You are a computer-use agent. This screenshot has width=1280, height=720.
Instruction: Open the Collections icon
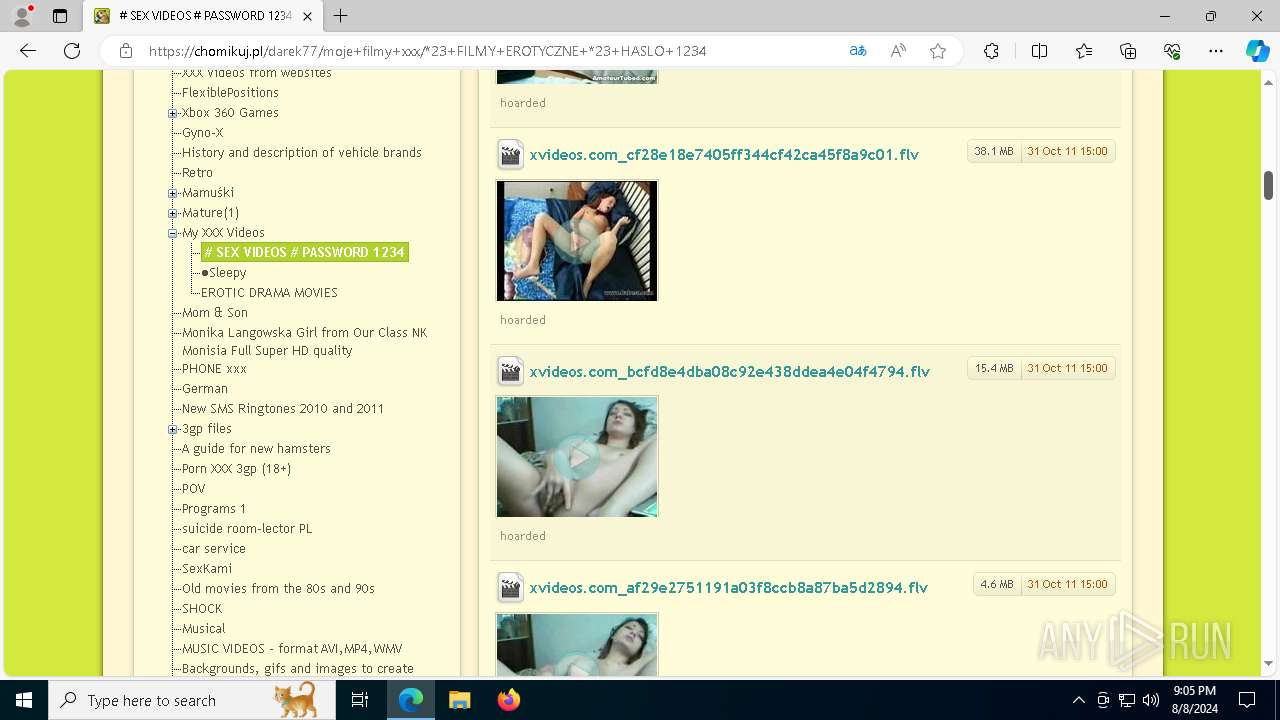point(1128,51)
